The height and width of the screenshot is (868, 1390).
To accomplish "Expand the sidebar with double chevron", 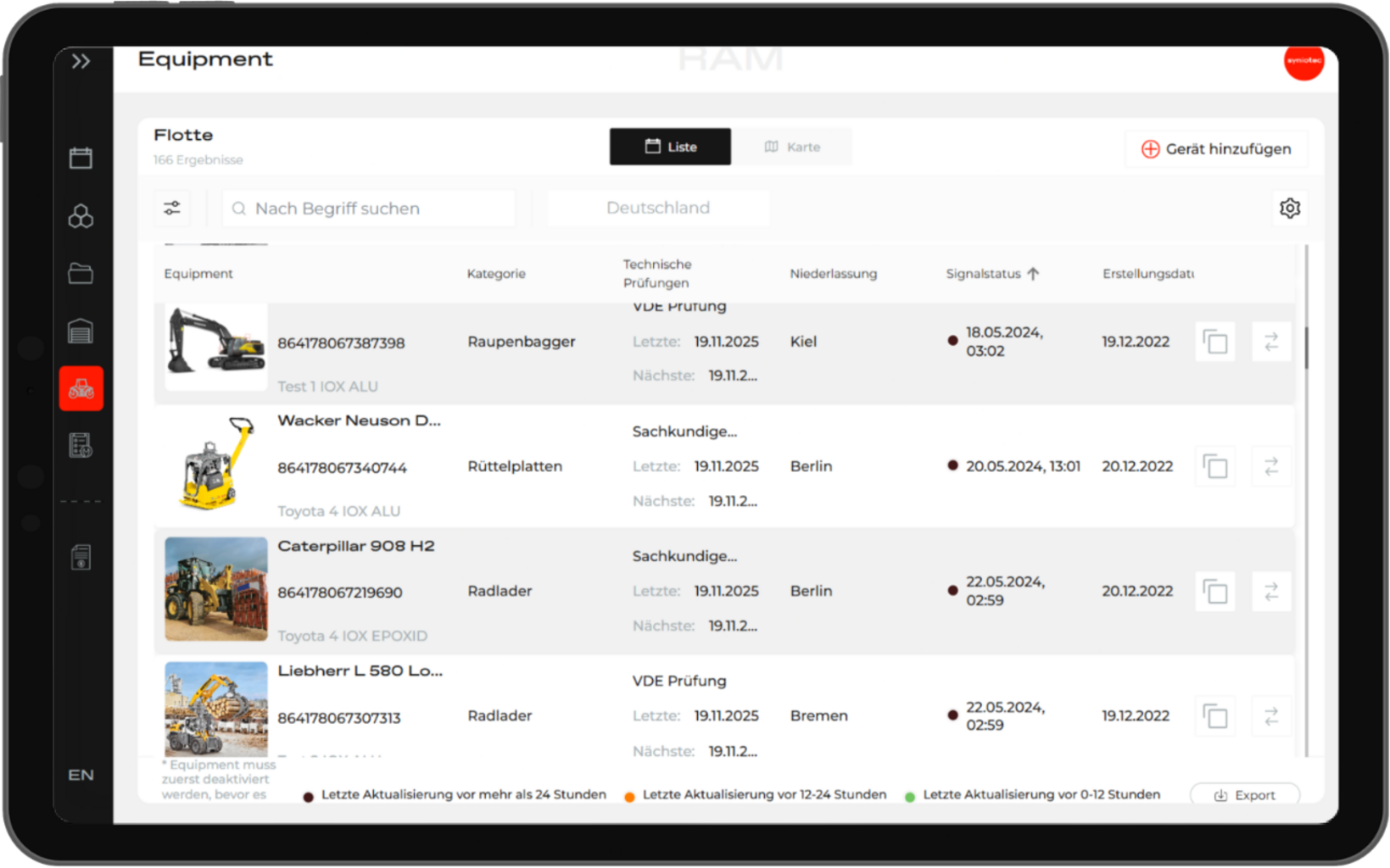I will [x=81, y=61].
